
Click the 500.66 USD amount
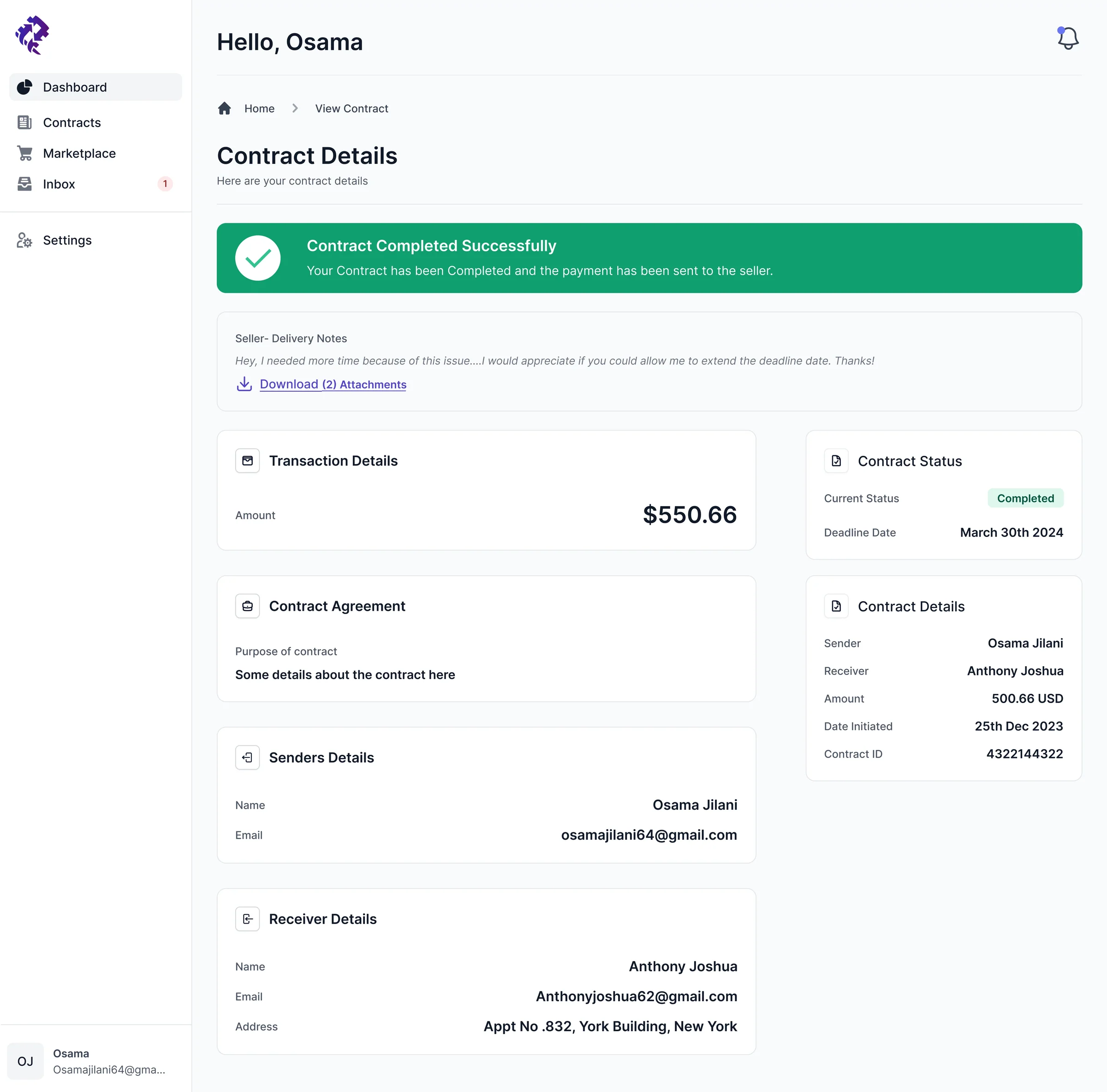pyautogui.click(x=1027, y=698)
